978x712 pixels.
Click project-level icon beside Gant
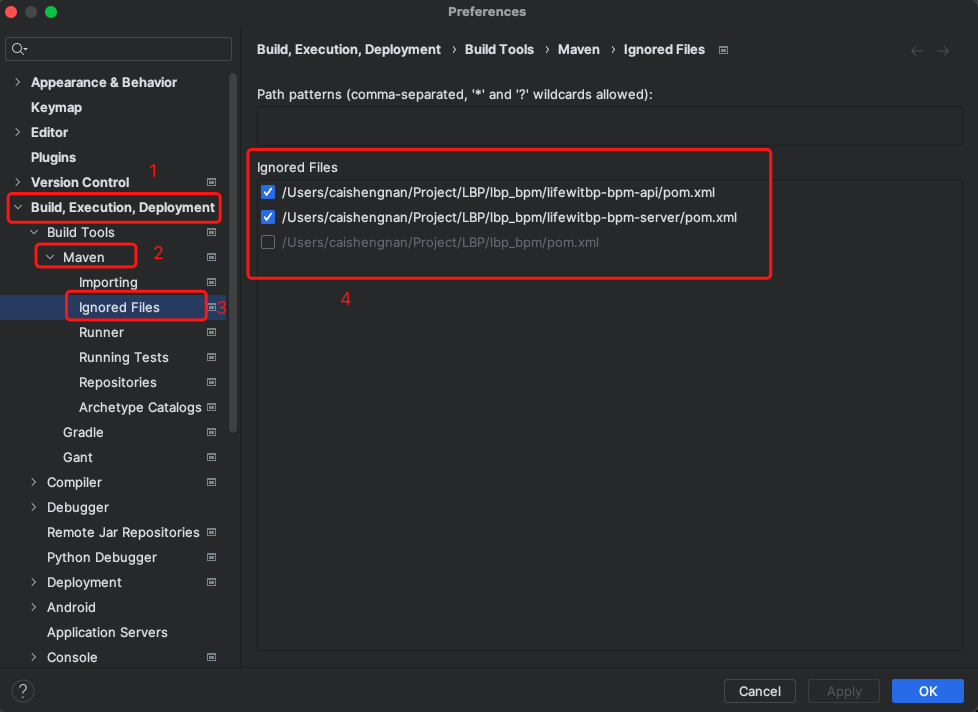211,457
